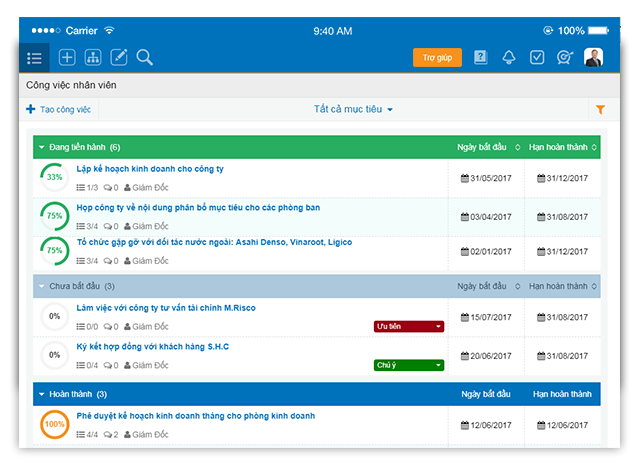Click the add new plus square icon
Screen dimensions: 638x463
[68, 57]
